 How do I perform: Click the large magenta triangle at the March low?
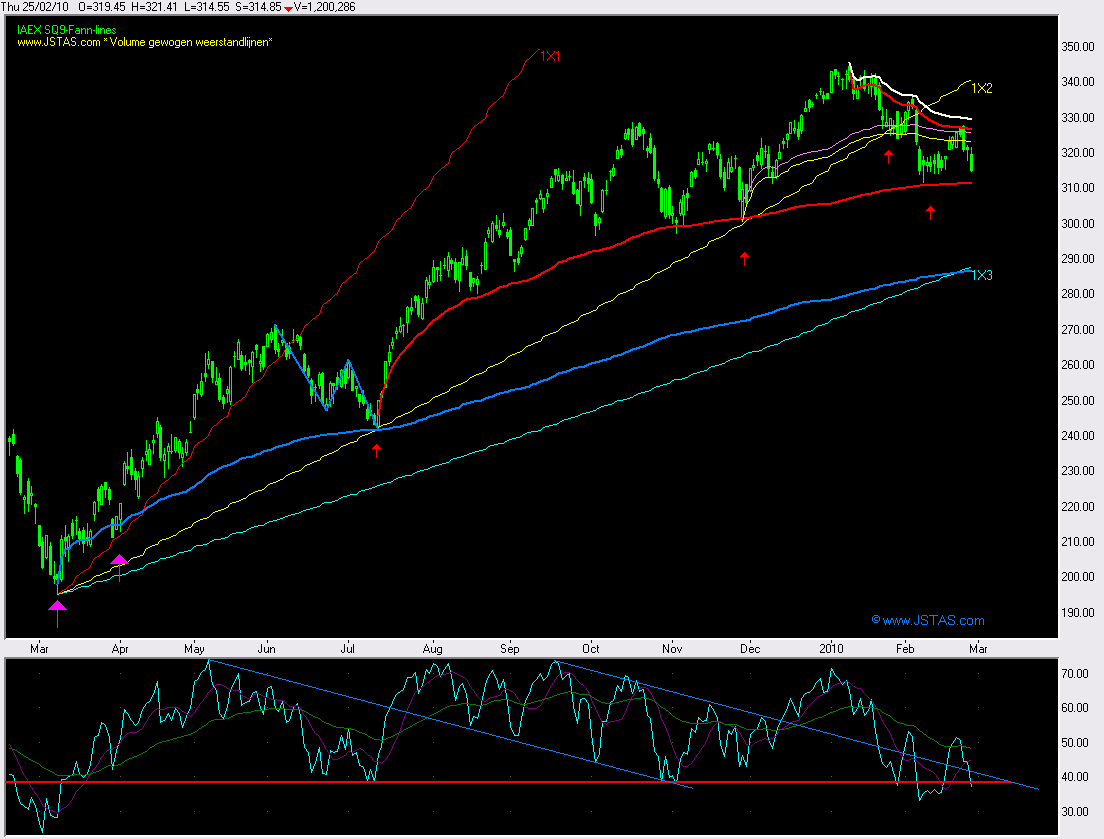[58, 604]
